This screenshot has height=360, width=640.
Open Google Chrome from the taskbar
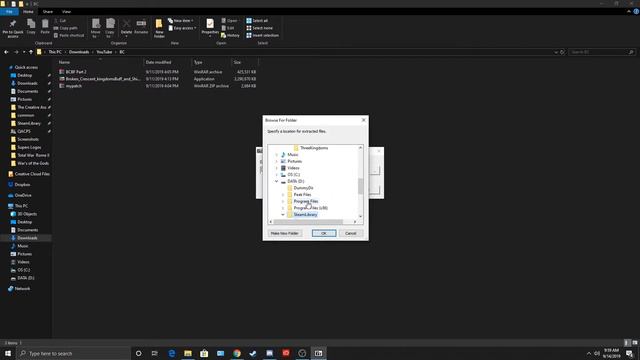pos(237,353)
